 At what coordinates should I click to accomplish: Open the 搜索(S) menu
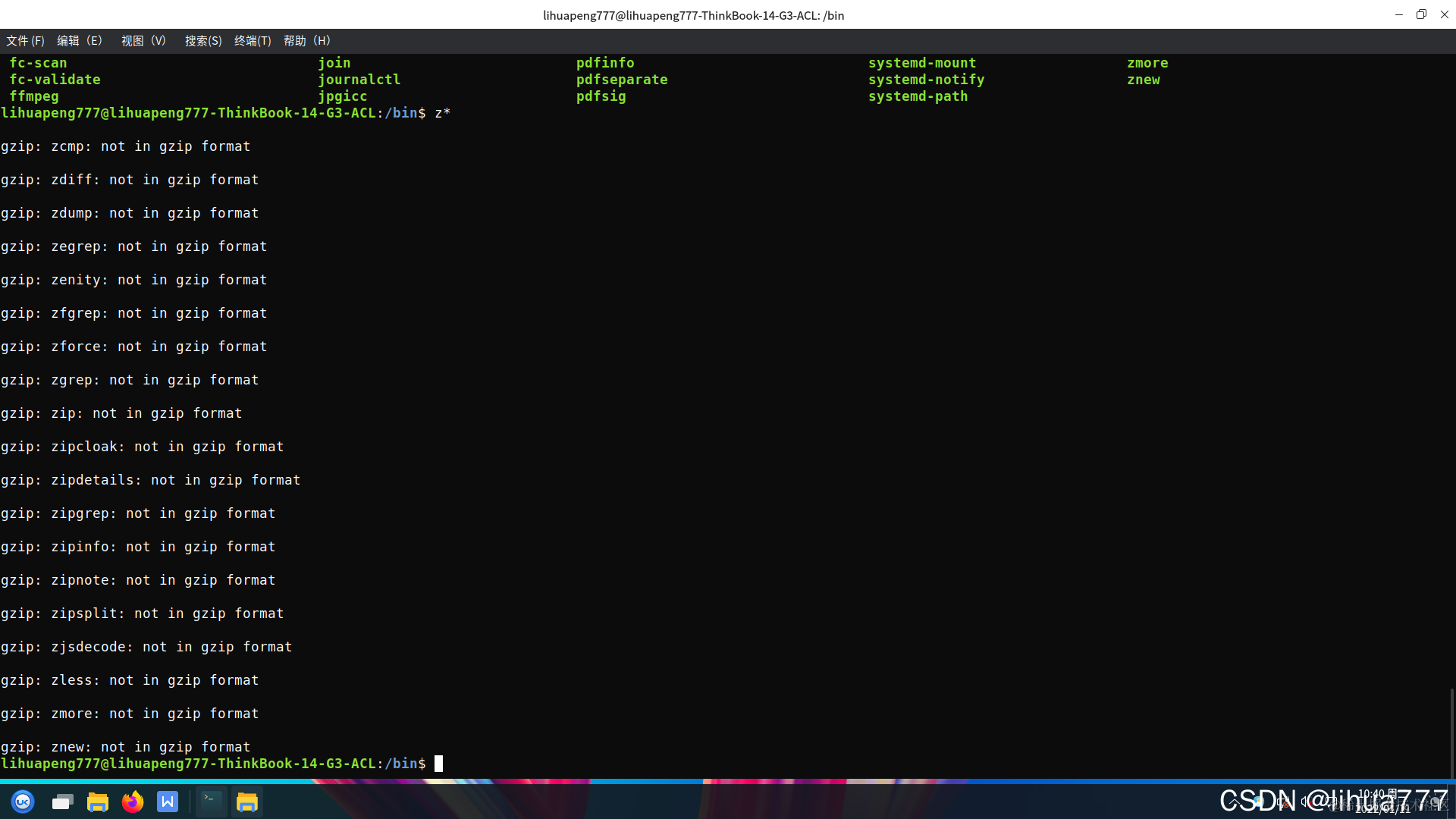(203, 41)
